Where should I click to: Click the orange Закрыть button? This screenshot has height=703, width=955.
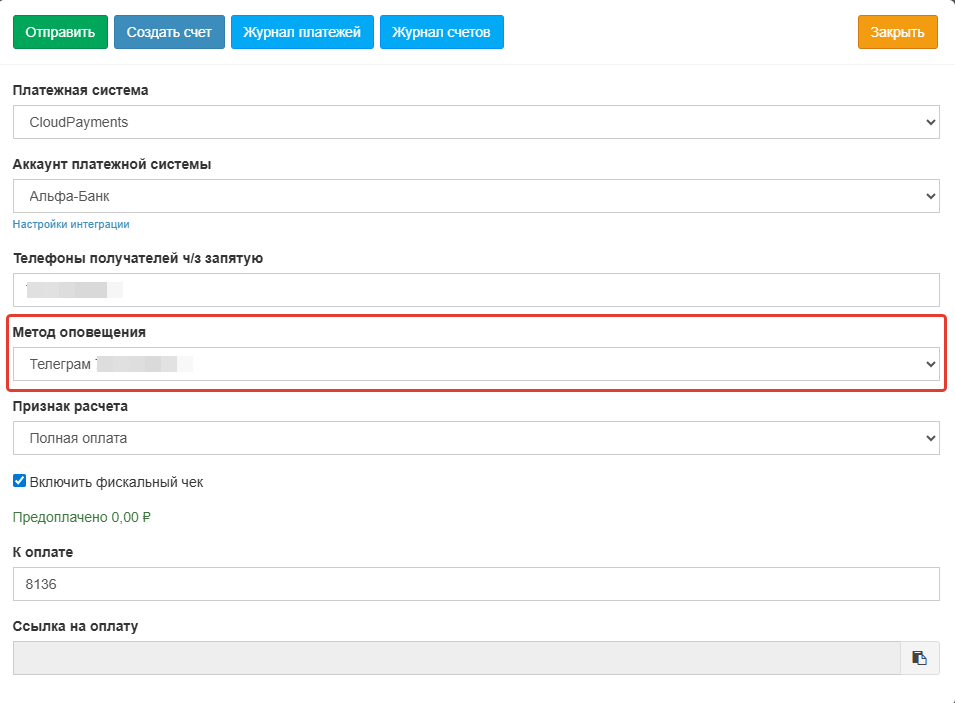[x=897, y=32]
